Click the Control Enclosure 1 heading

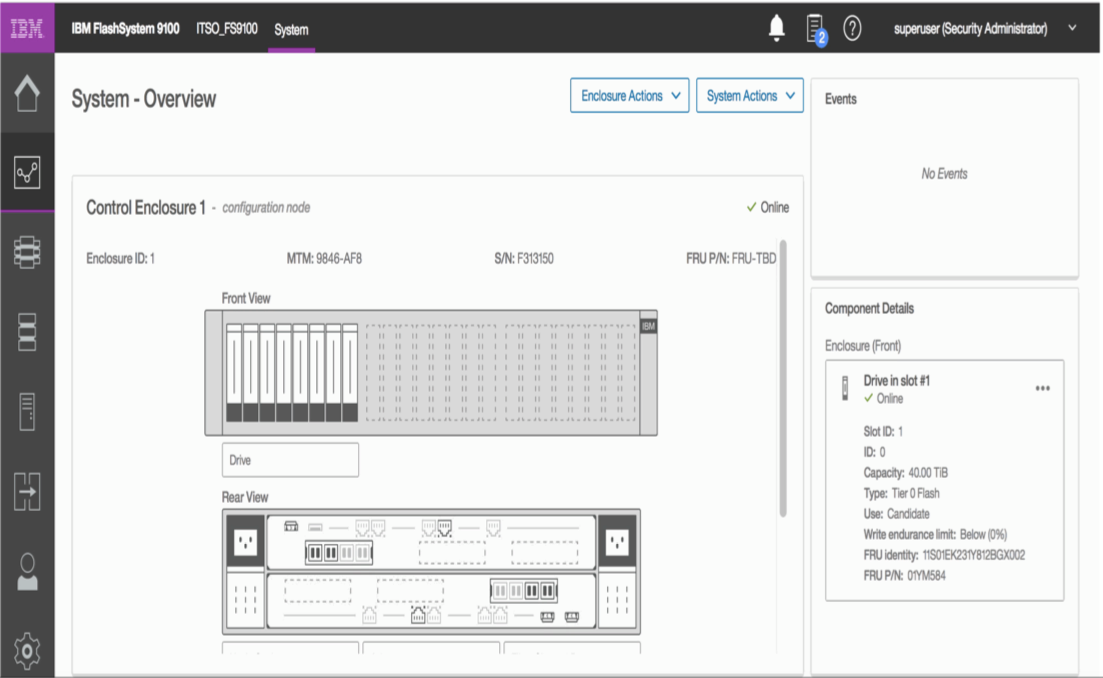tap(146, 207)
